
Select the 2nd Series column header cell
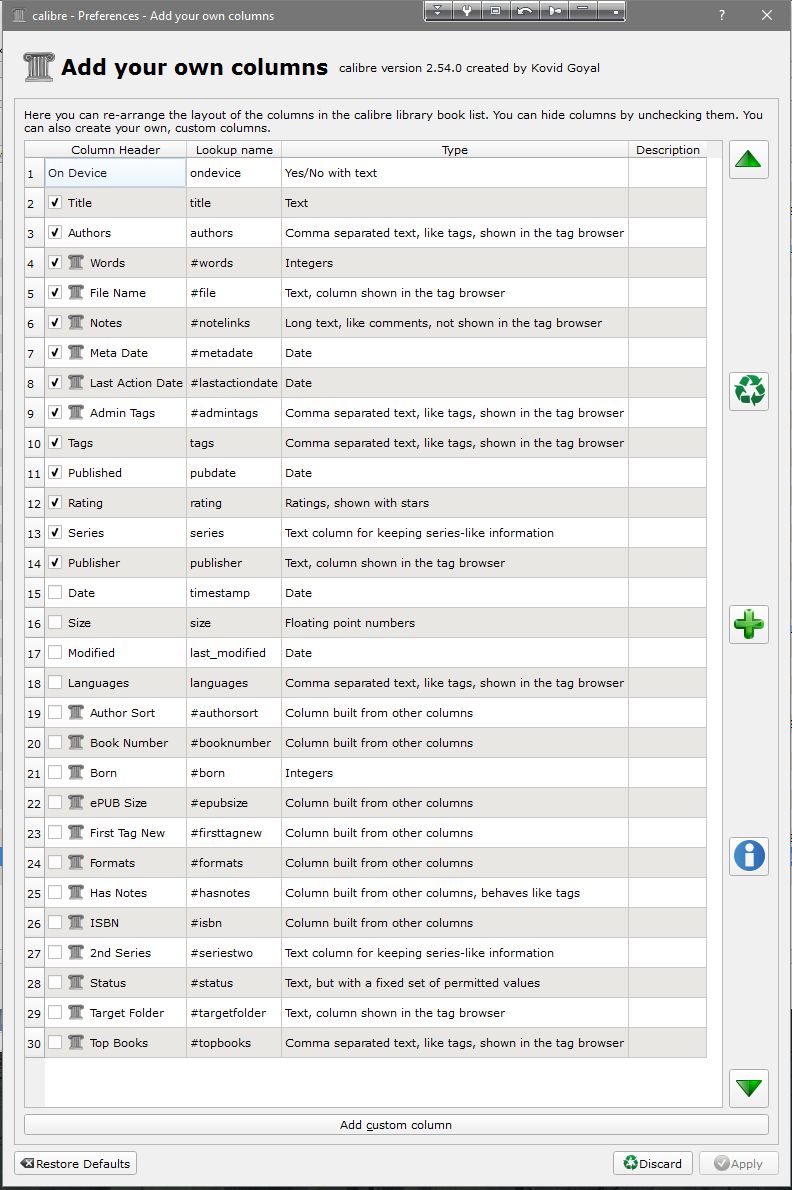coord(115,952)
